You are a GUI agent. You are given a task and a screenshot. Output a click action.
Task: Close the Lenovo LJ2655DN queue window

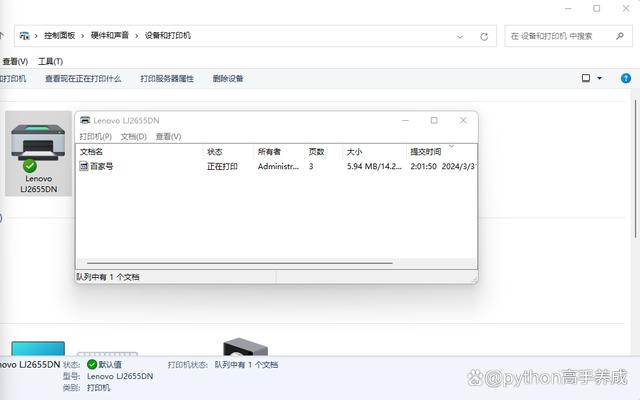point(463,120)
